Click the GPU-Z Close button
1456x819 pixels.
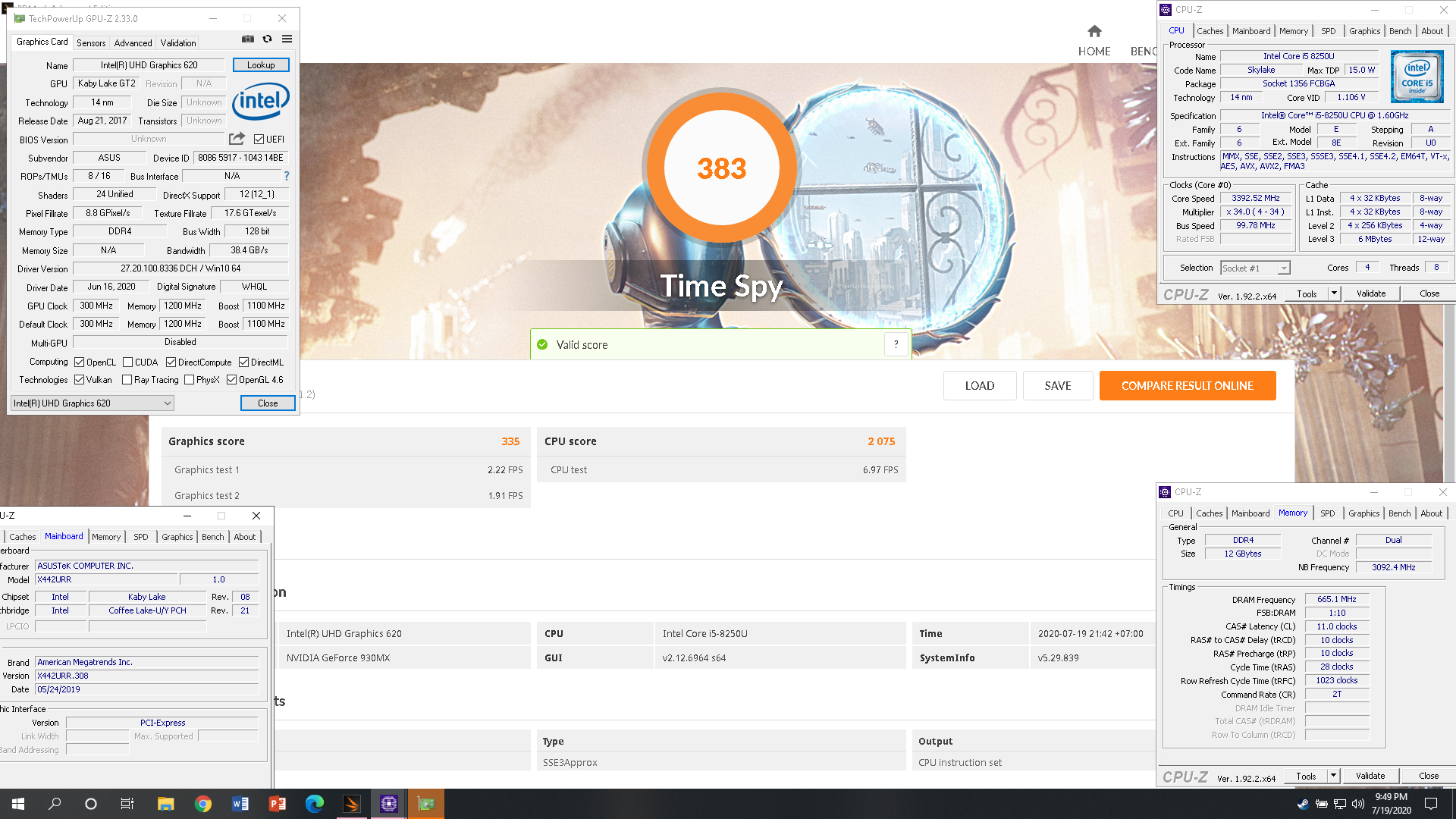coord(268,403)
